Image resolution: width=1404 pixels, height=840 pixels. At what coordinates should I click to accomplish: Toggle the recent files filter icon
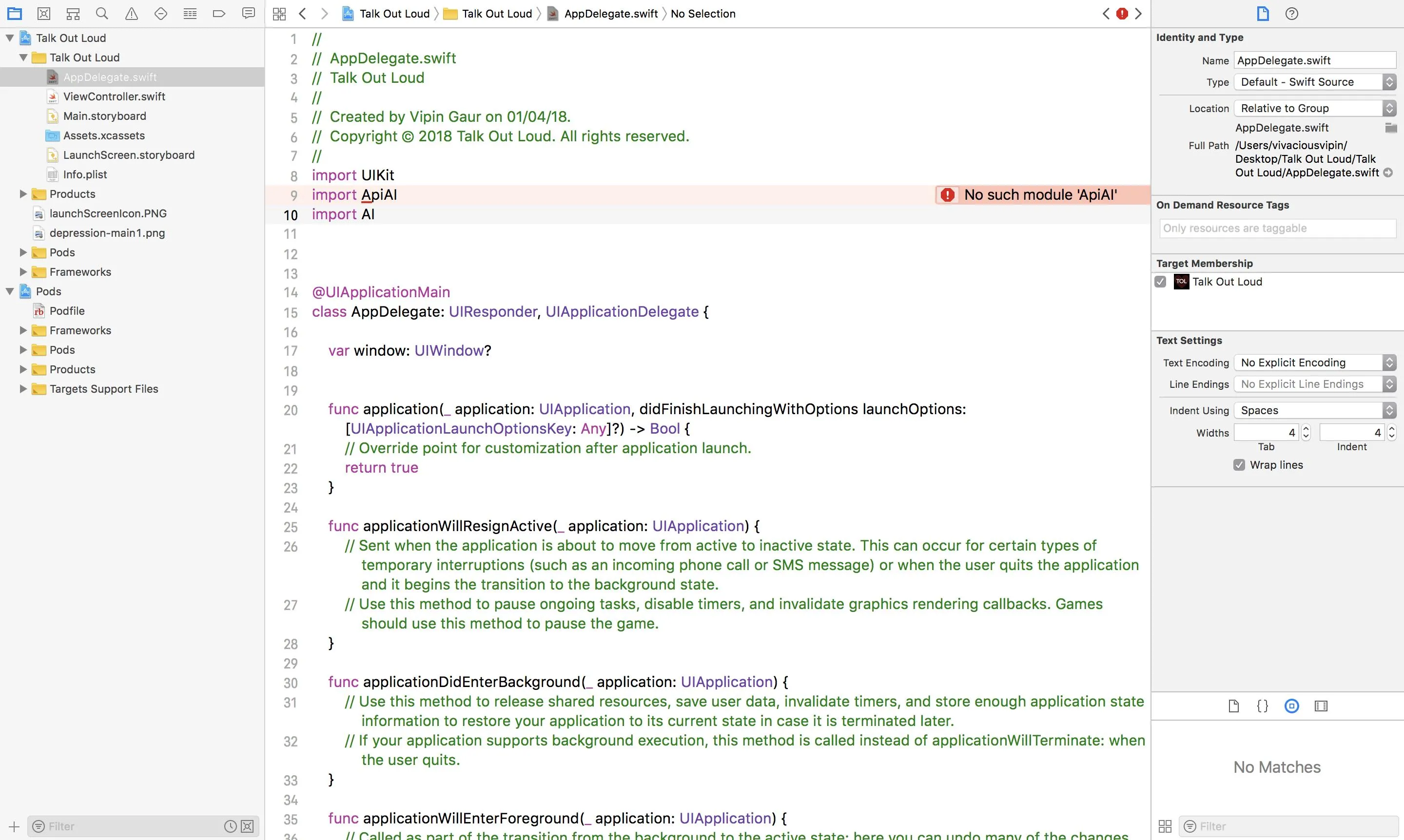pyautogui.click(x=230, y=826)
